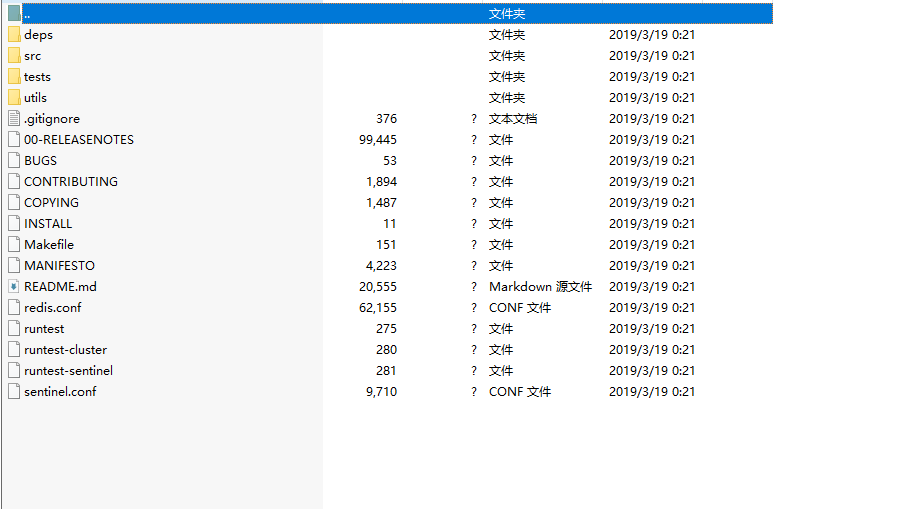
Task: Click the '文件夹' type in the highlighted row
Action: click(507, 13)
